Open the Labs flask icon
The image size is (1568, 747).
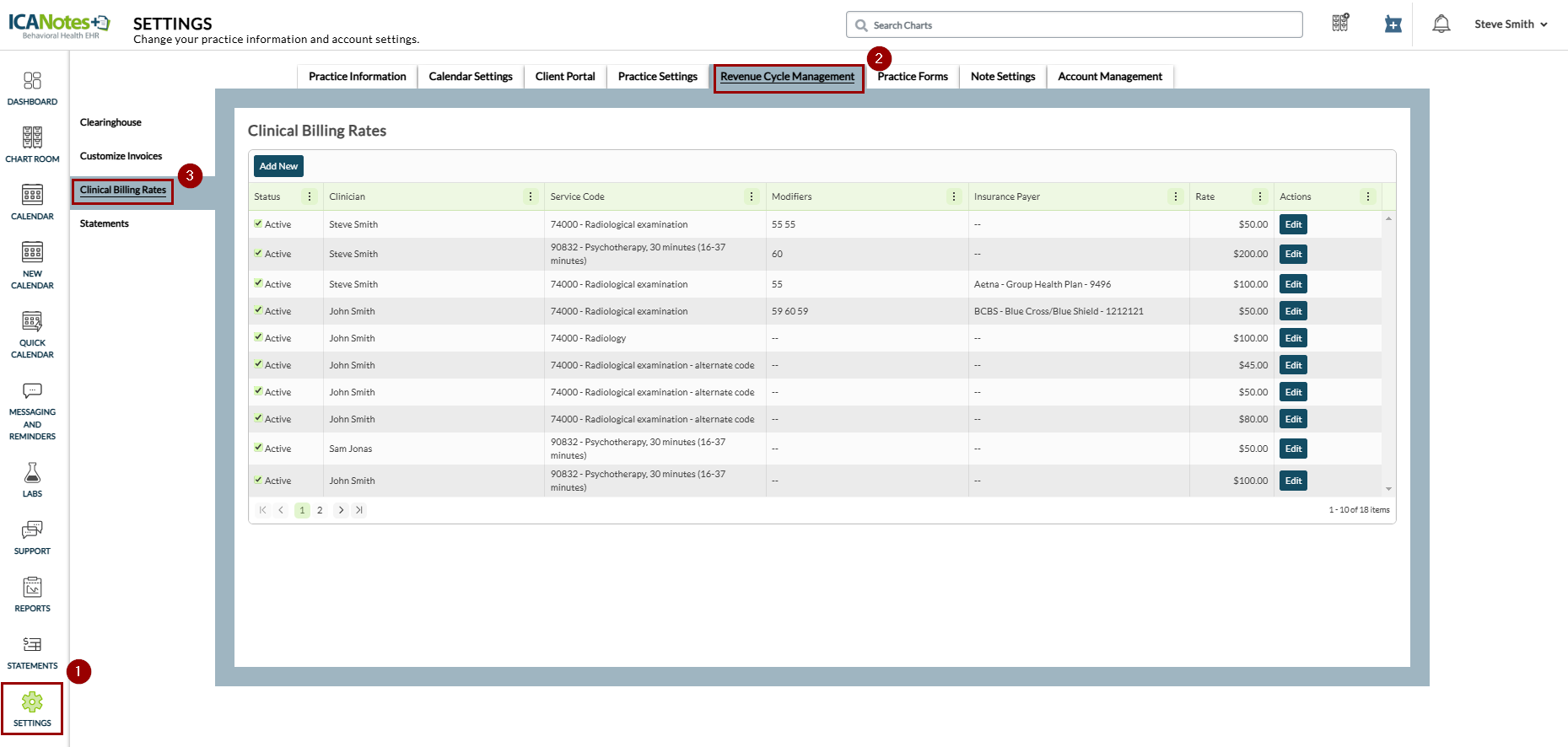[x=32, y=473]
